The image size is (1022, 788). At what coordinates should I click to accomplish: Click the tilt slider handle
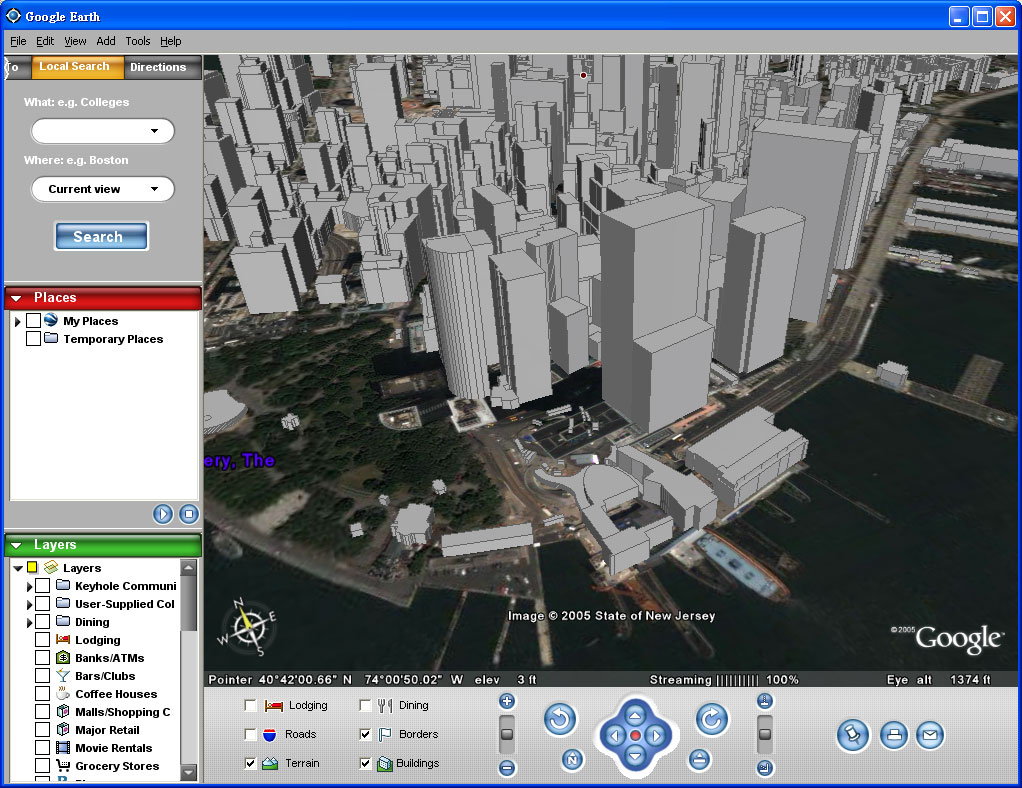point(765,734)
